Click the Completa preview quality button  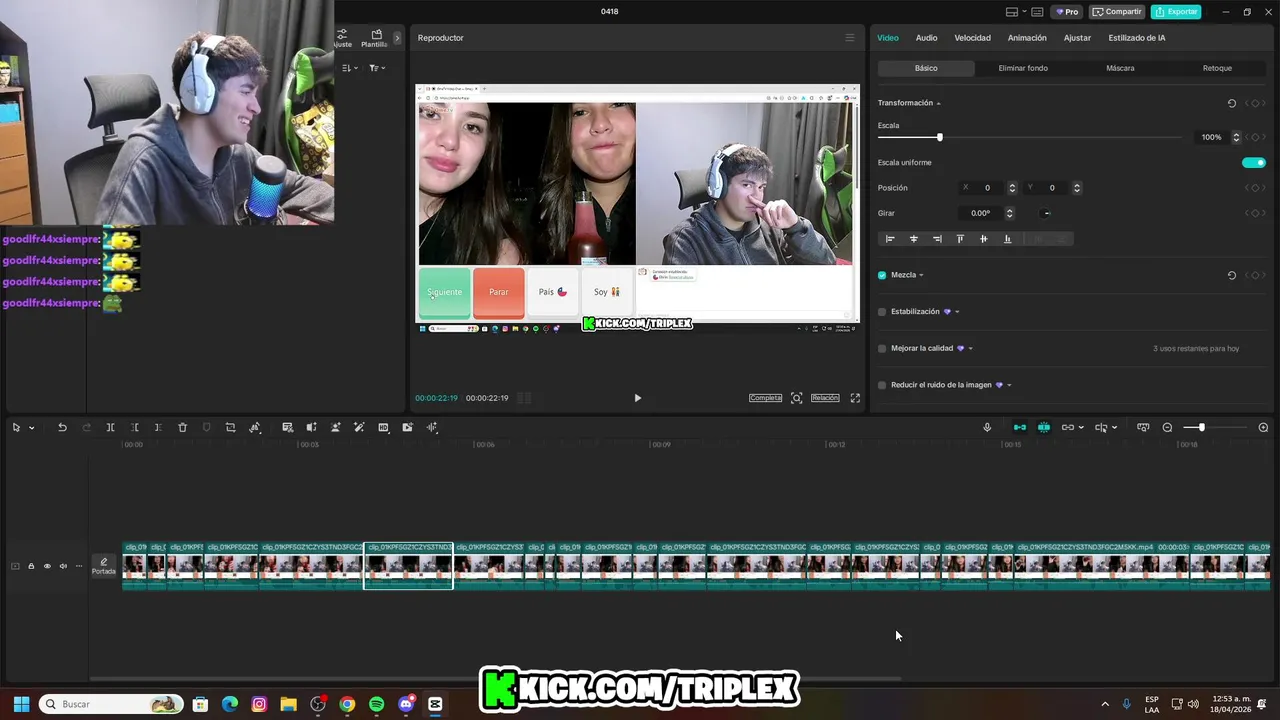[765, 398]
